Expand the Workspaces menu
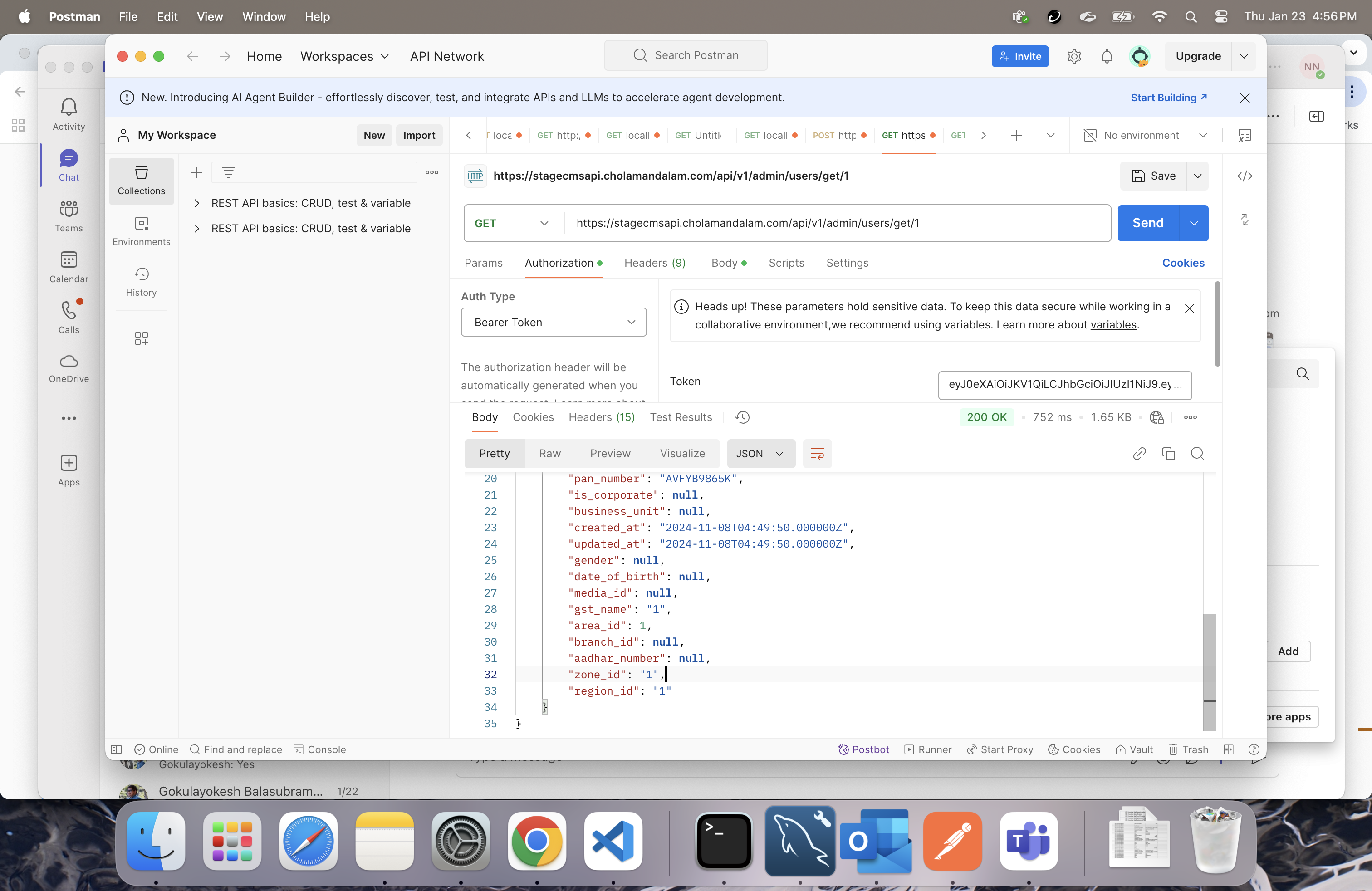1372x891 pixels. coord(344,56)
